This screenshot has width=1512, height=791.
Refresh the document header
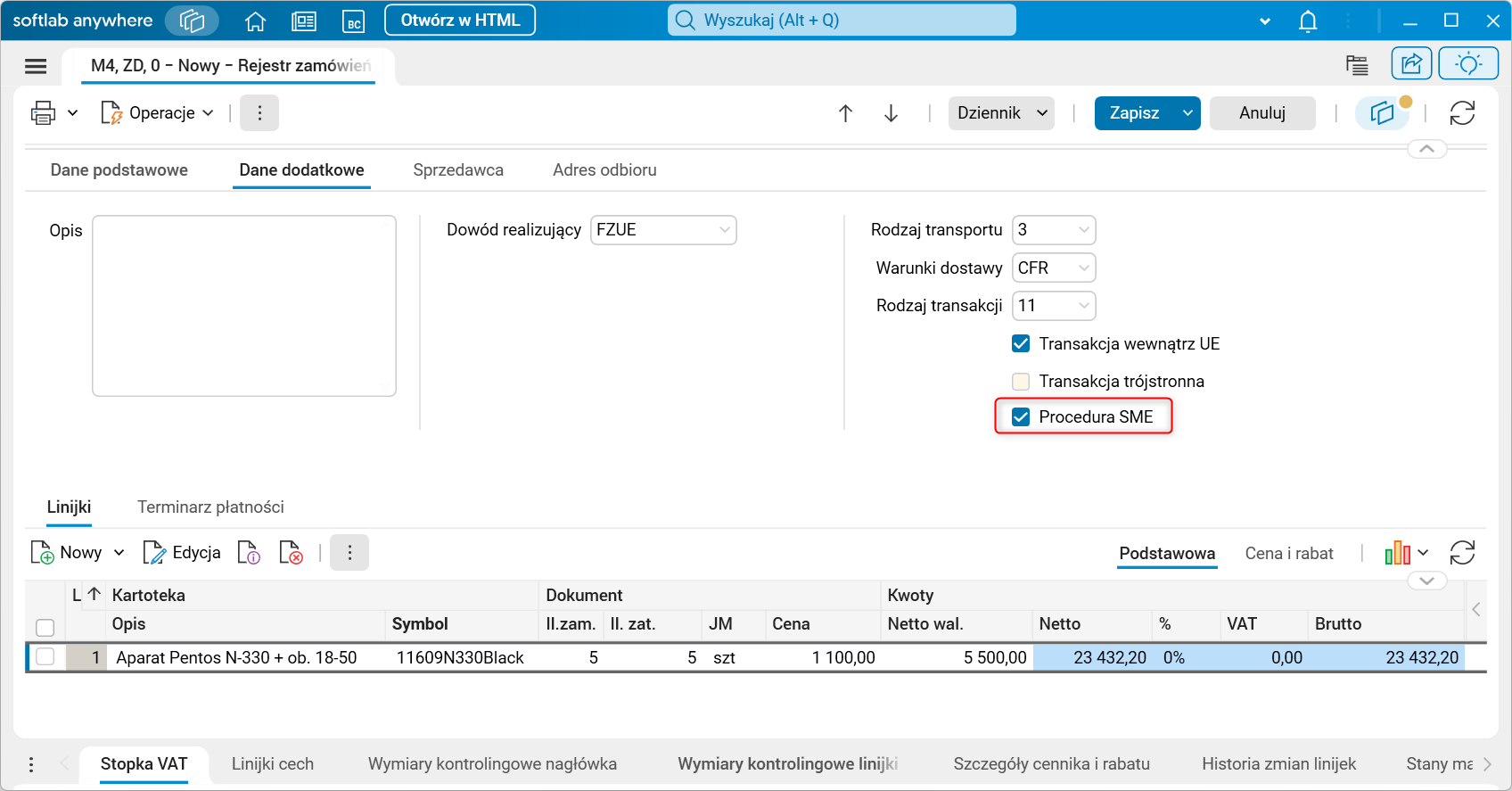click(1462, 113)
